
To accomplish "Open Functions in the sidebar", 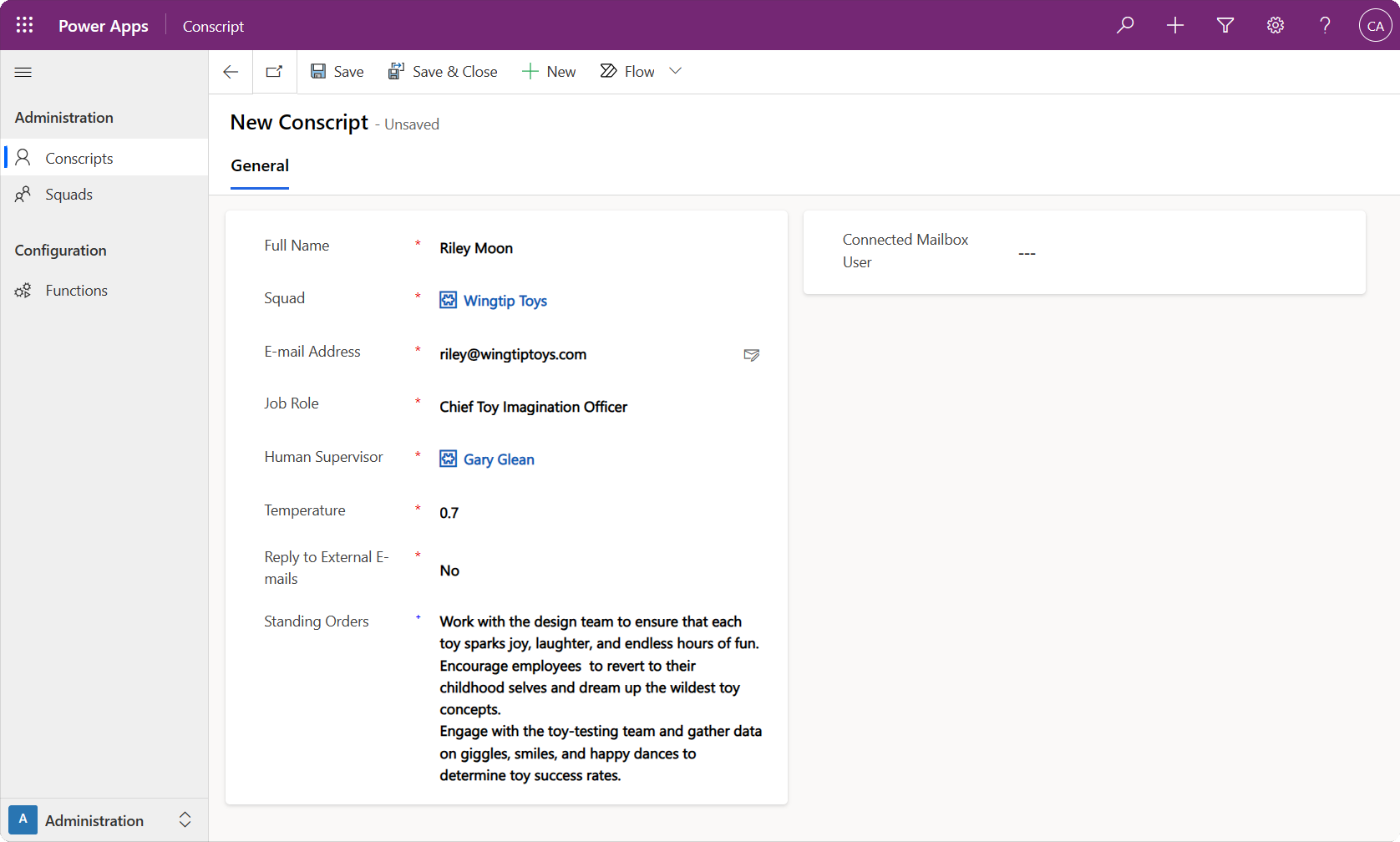I will click(104, 291).
